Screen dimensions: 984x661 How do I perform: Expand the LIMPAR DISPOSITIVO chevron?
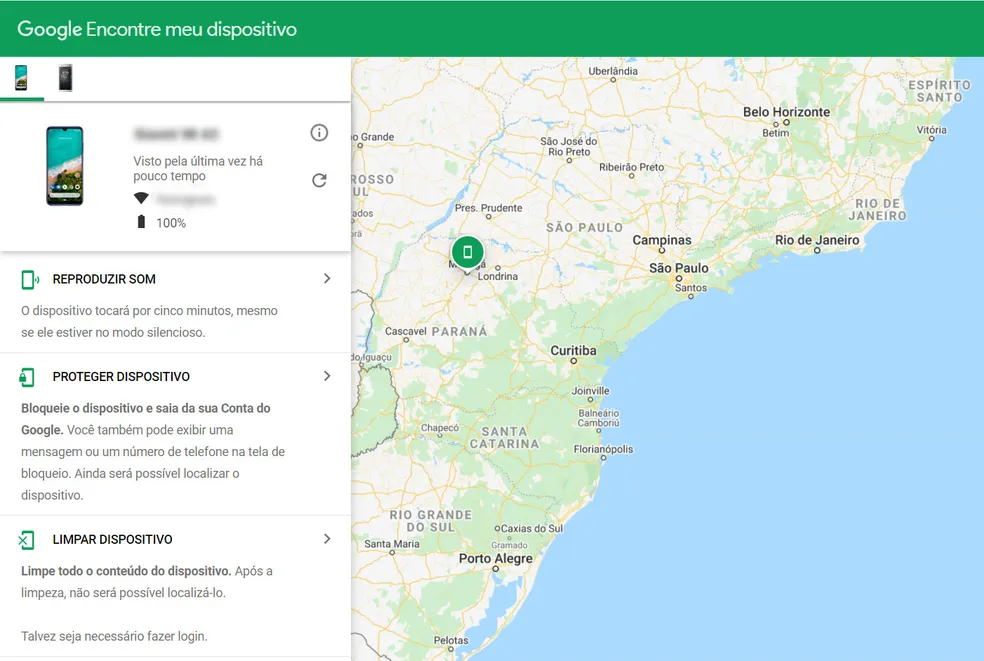tap(326, 539)
